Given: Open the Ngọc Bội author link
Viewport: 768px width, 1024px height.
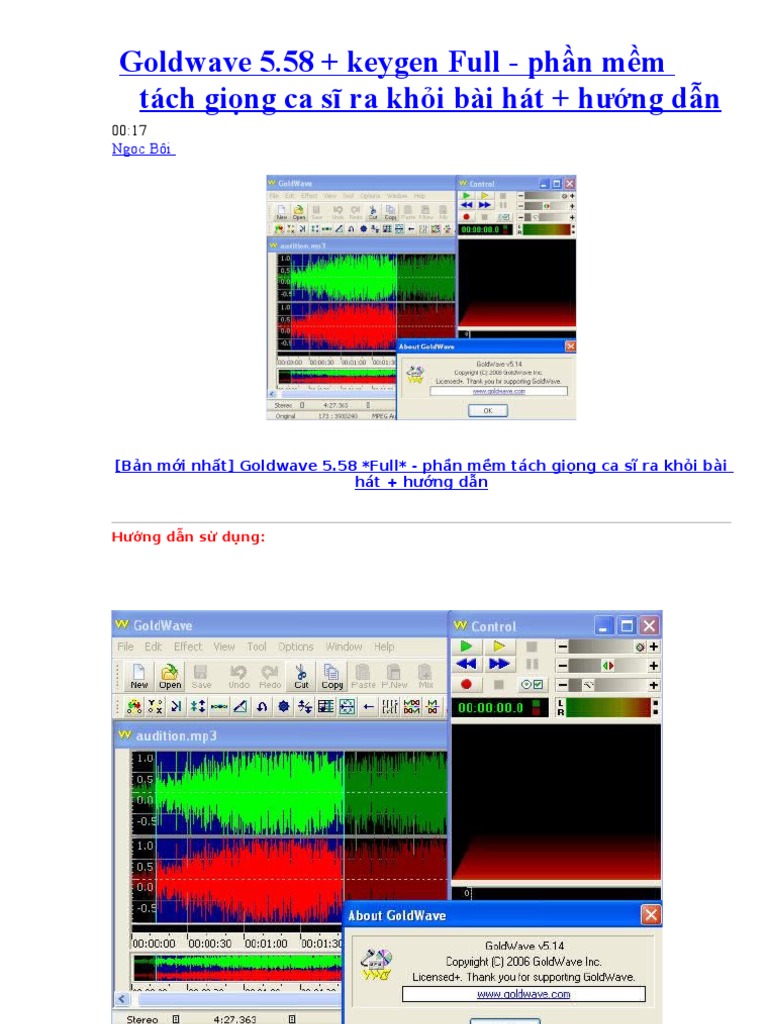Looking at the screenshot, I should tap(143, 149).
